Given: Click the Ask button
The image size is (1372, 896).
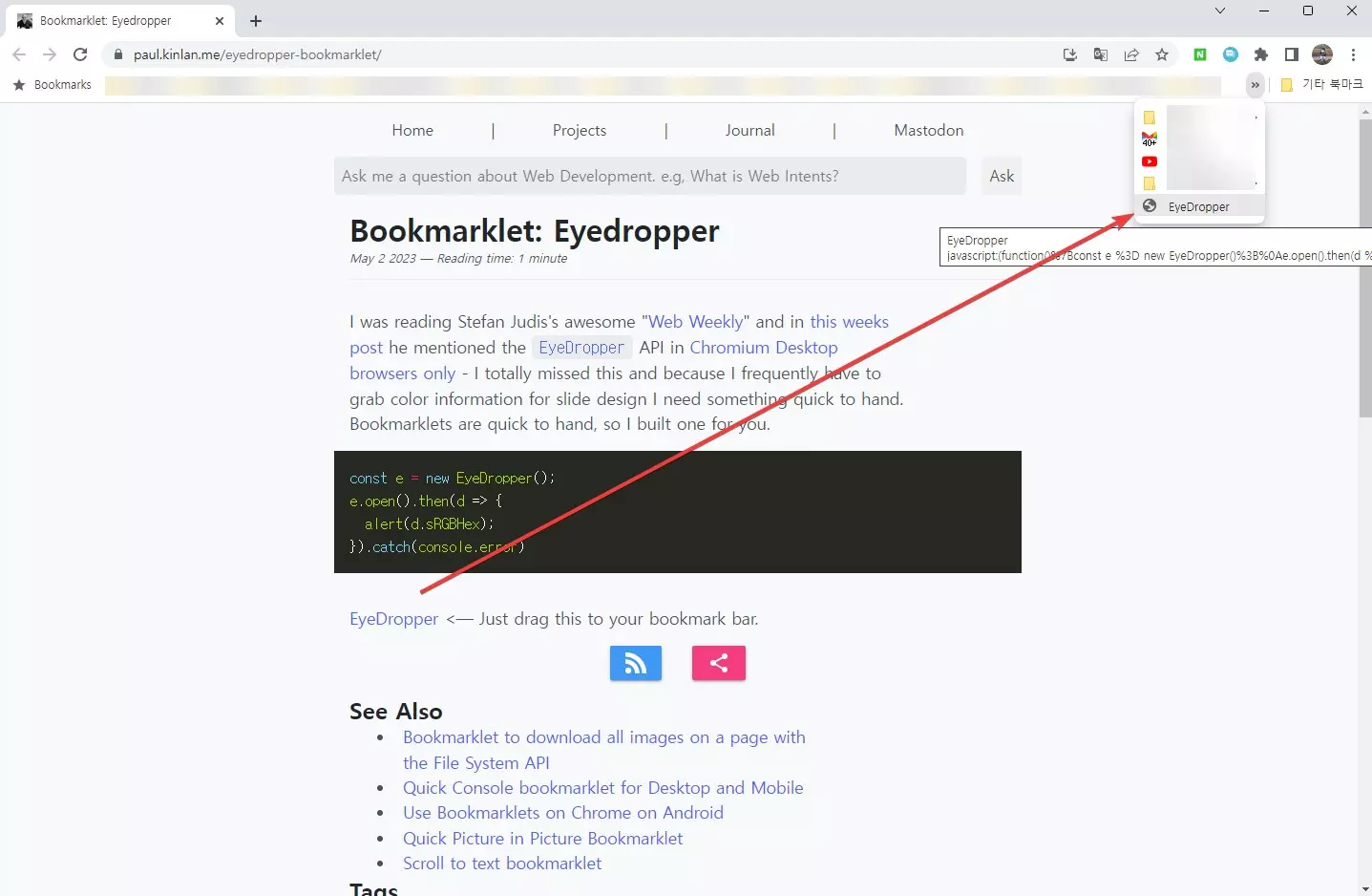Looking at the screenshot, I should coord(1002,176).
